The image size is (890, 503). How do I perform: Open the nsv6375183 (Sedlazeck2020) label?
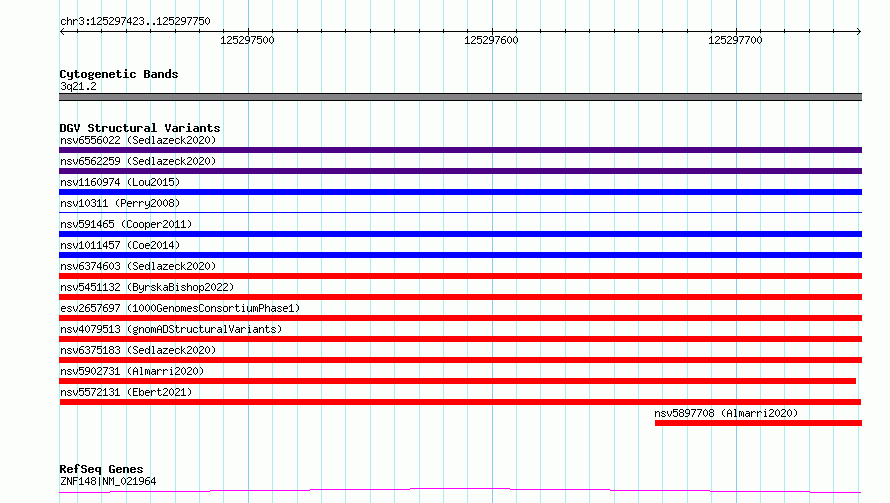click(x=138, y=350)
